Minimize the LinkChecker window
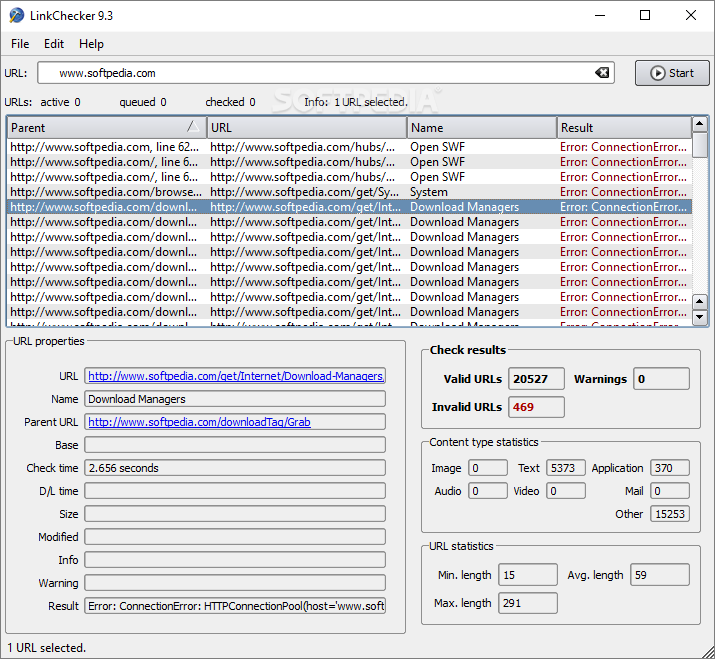This screenshot has height=659, width=715. [600, 16]
